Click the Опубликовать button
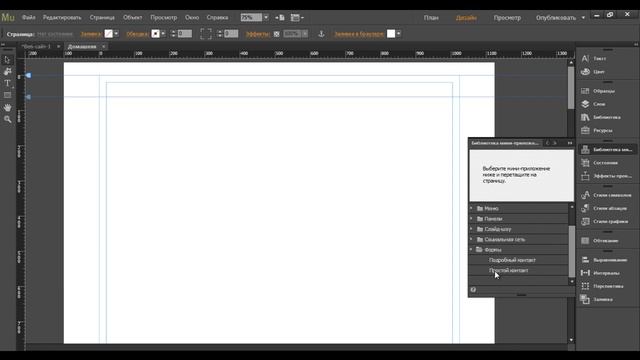The height and width of the screenshot is (360, 640). (556, 18)
